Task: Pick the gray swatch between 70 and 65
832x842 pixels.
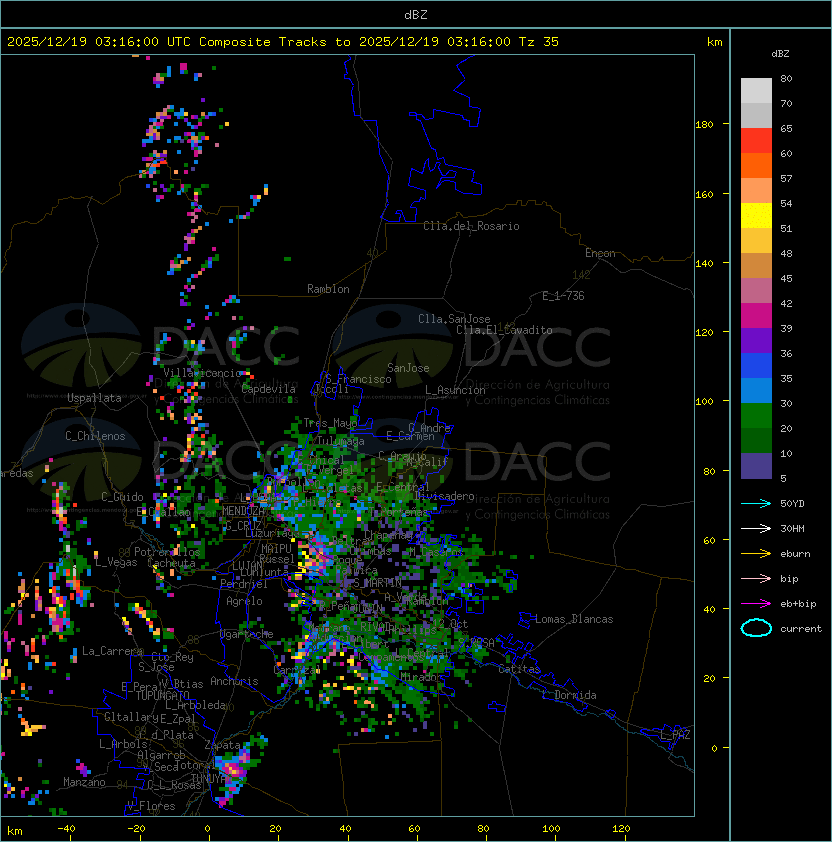Action: 756,115
